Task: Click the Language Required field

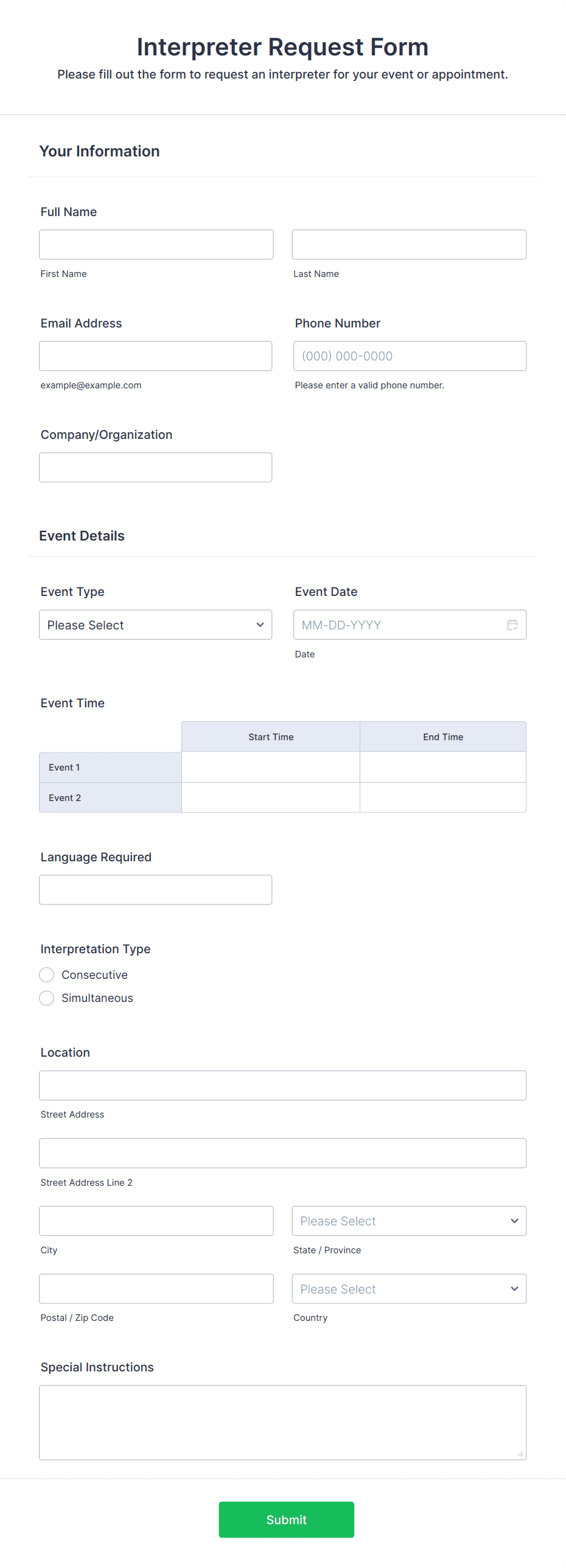Action: point(155,890)
